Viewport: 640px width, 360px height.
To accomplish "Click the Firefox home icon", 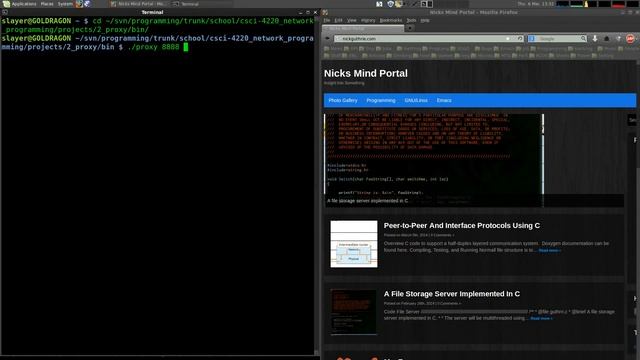I will [607, 38].
